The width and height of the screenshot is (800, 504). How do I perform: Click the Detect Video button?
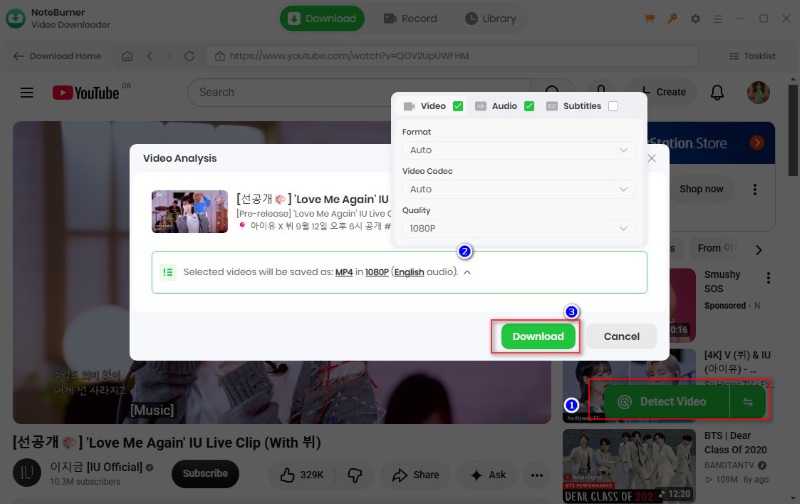666,402
